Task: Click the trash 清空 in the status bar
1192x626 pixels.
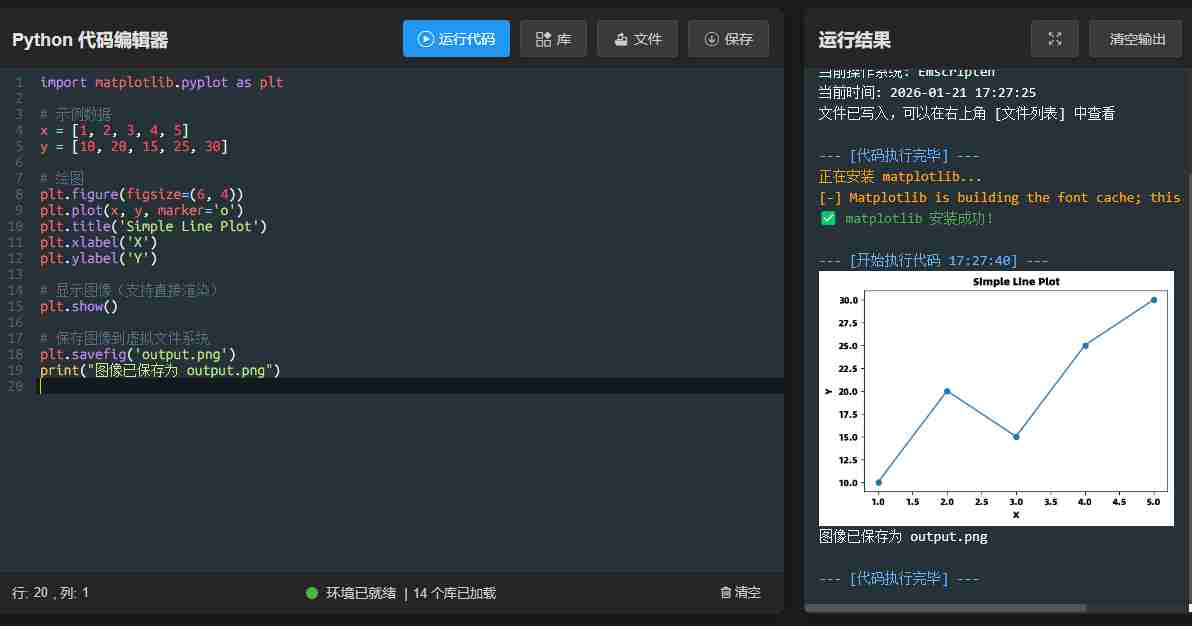Action: (x=740, y=592)
